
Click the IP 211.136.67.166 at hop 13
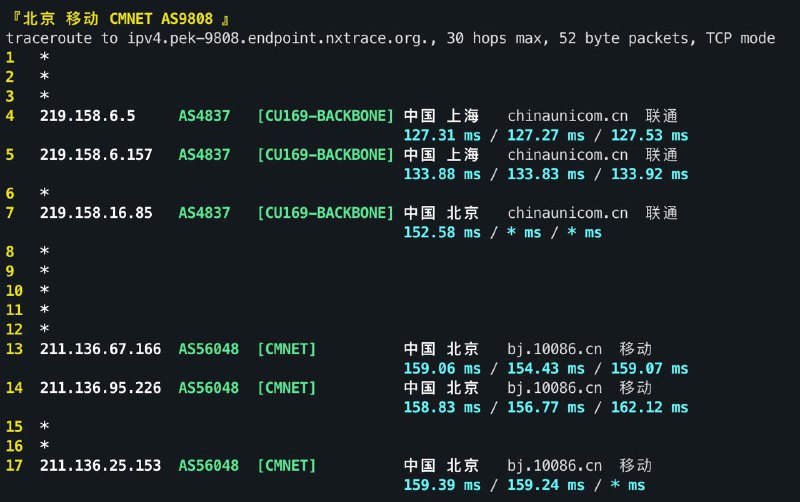pyautogui.click(x=101, y=349)
